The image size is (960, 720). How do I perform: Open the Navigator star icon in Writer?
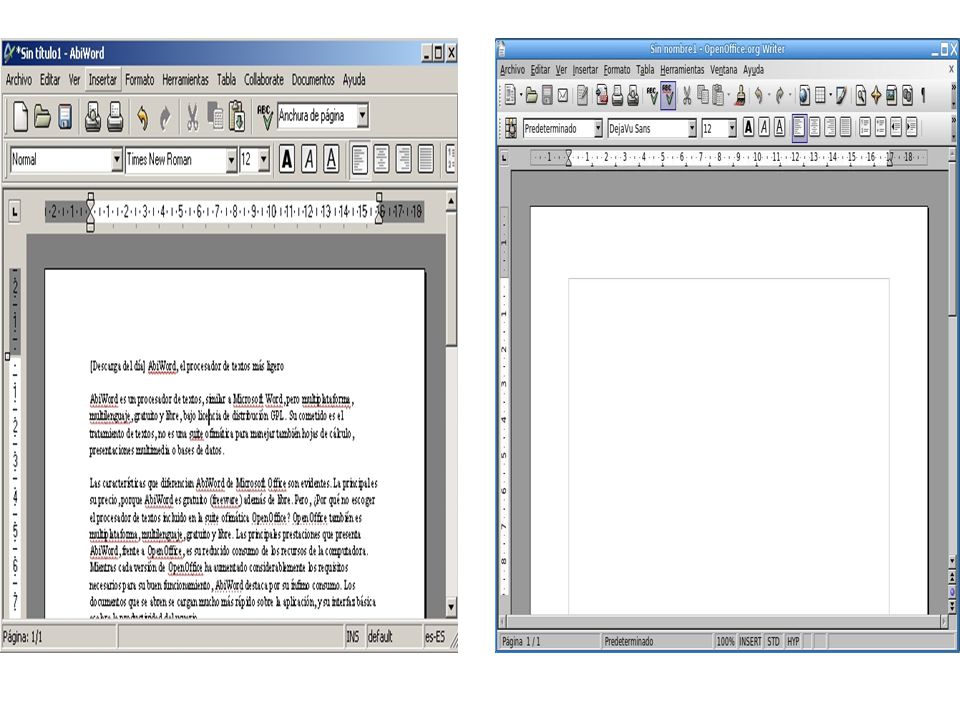[x=876, y=95]
